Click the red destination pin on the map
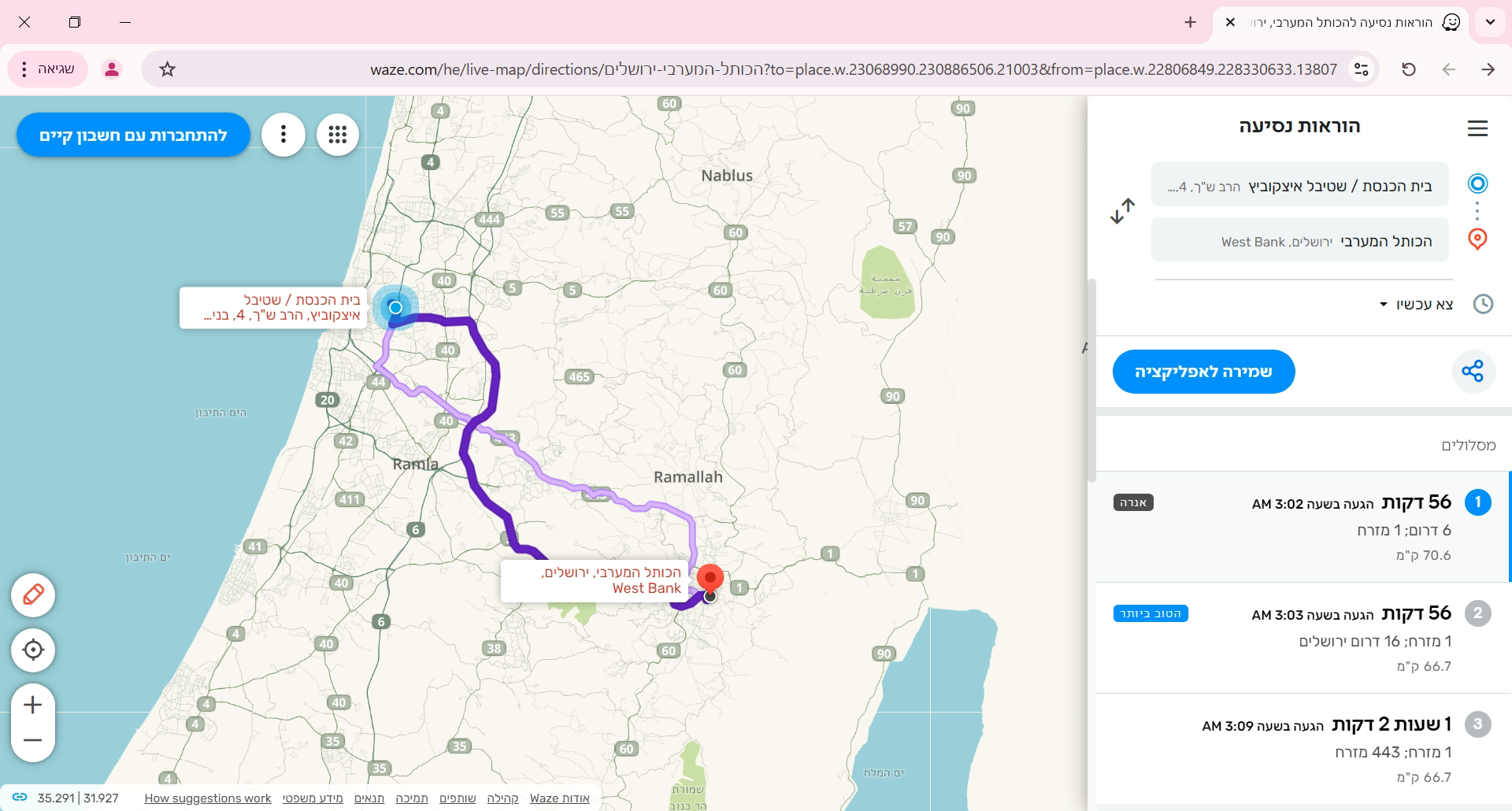1512x811 pixels. tap(711, 579)
